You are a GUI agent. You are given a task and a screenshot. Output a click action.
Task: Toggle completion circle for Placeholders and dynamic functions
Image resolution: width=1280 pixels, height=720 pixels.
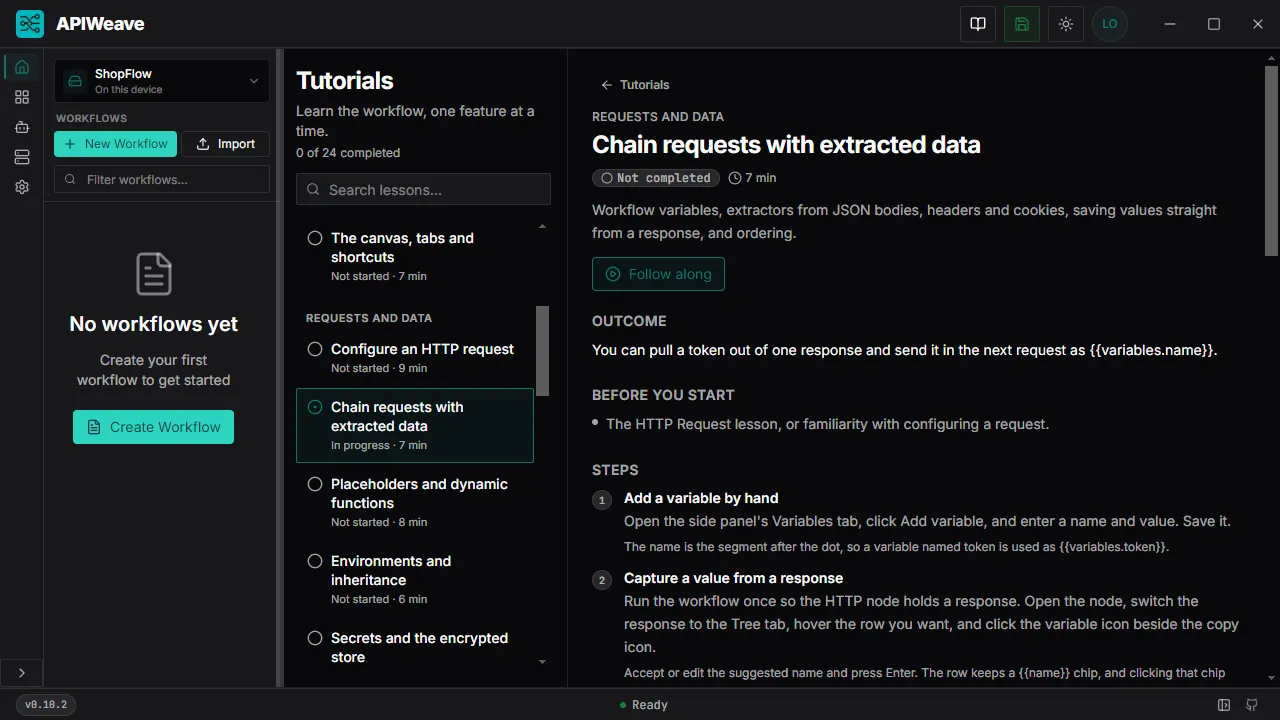click(315, 484)
